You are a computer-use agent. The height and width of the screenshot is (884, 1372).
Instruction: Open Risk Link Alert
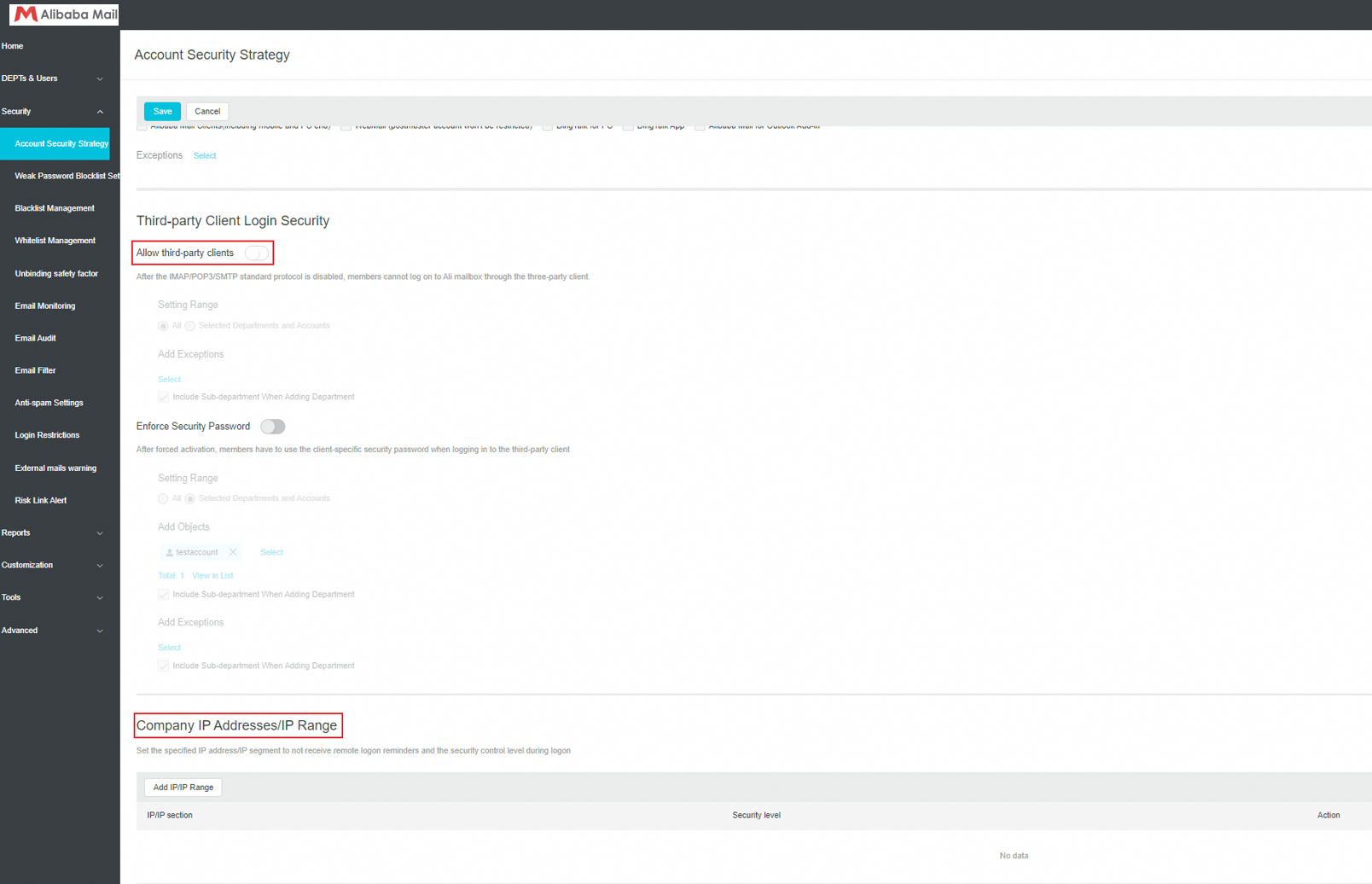pyautogui.click(x=41, y=501)
